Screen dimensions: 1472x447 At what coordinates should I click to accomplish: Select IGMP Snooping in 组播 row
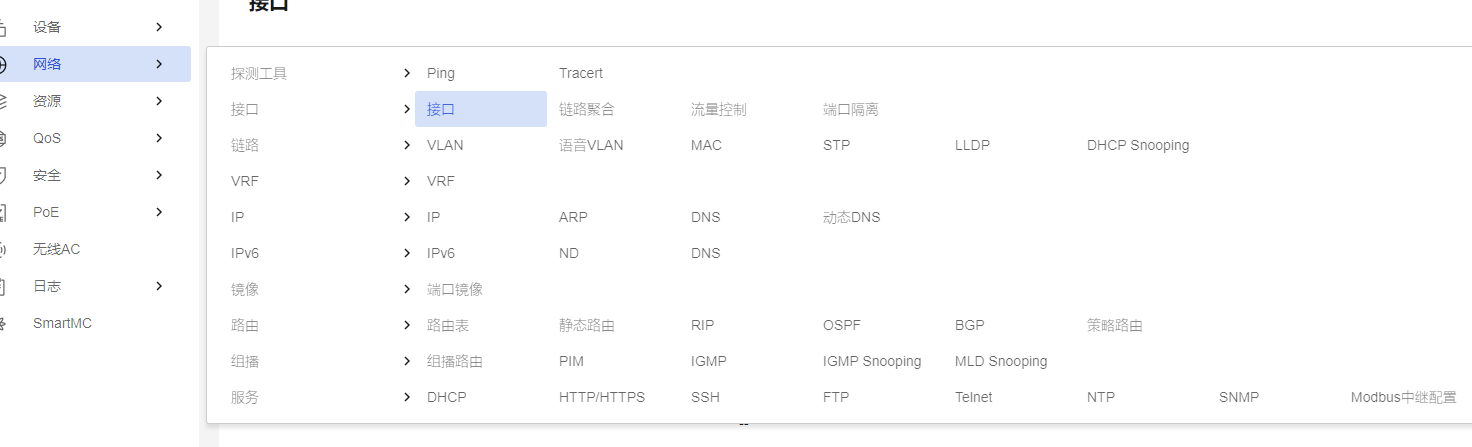click(x=872, y=361)
